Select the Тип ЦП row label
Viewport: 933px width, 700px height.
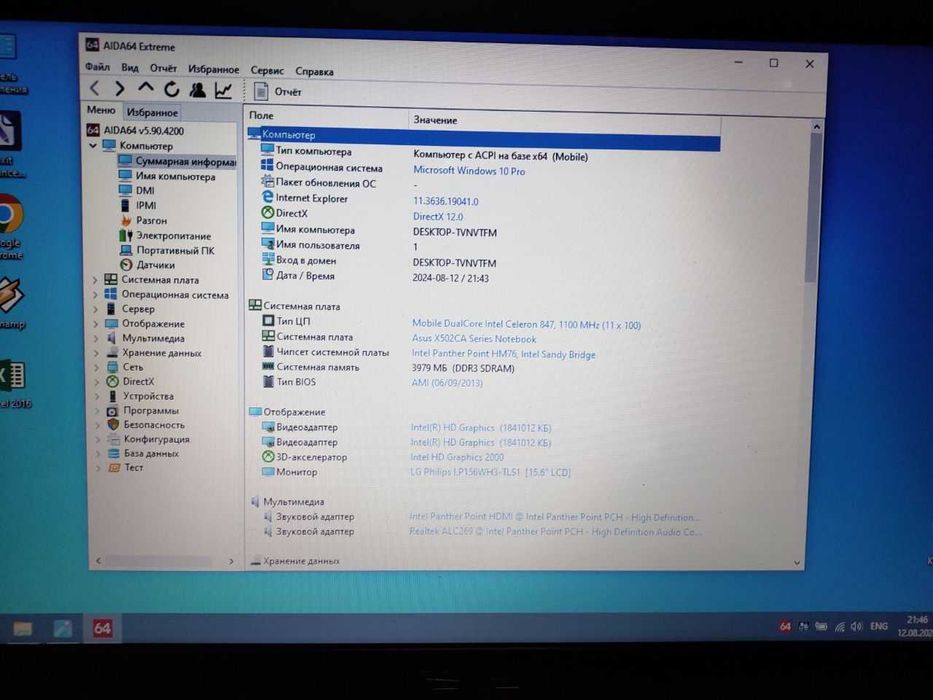point(293,321)
